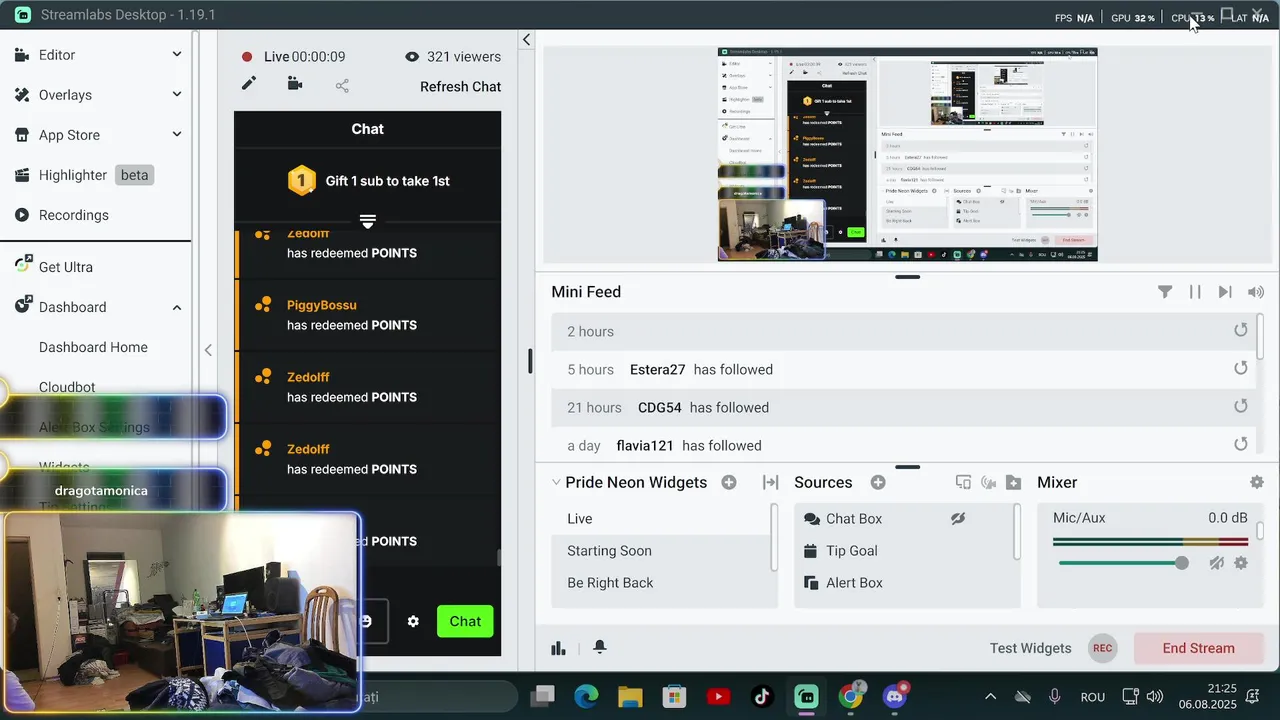This screenshot has height=720, width=1280.
Task: Open the Pride Neon Widgets collection dropdown
Action: click(629, 482)
